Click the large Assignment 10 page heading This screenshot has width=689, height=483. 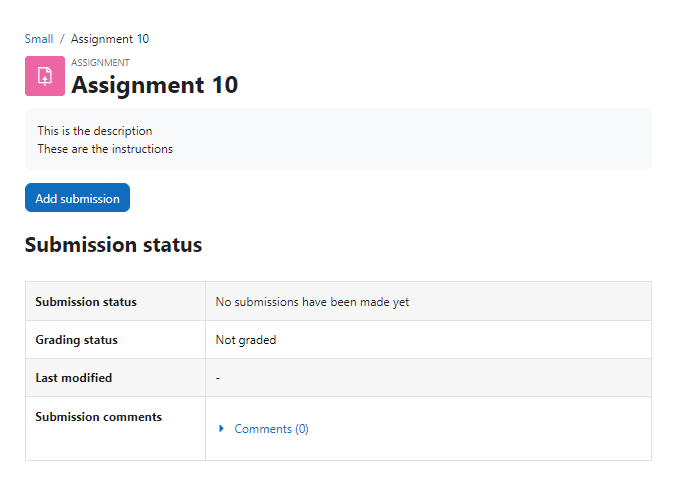tap(155, 85)
